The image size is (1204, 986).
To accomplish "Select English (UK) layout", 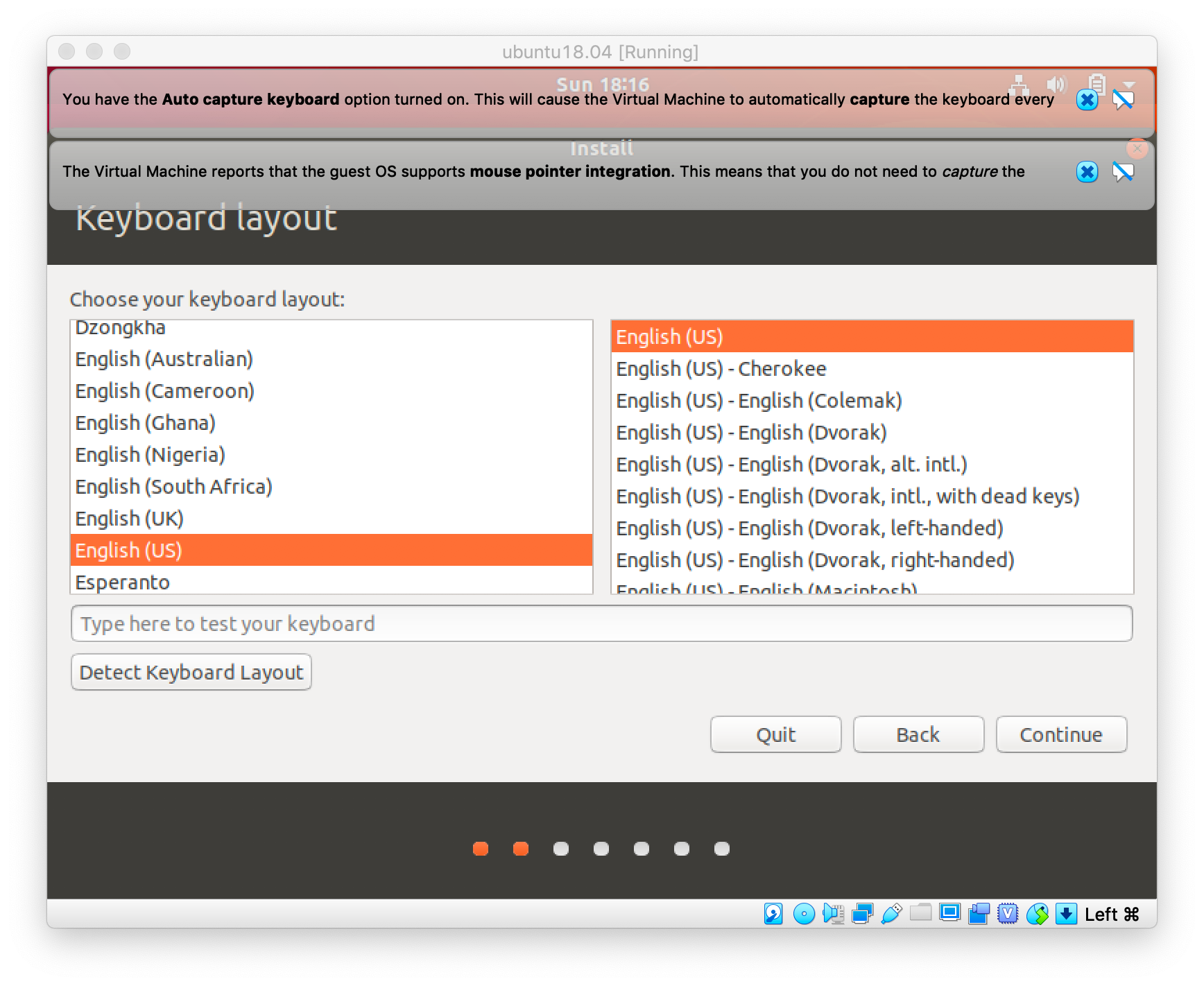I will point(332,518).
